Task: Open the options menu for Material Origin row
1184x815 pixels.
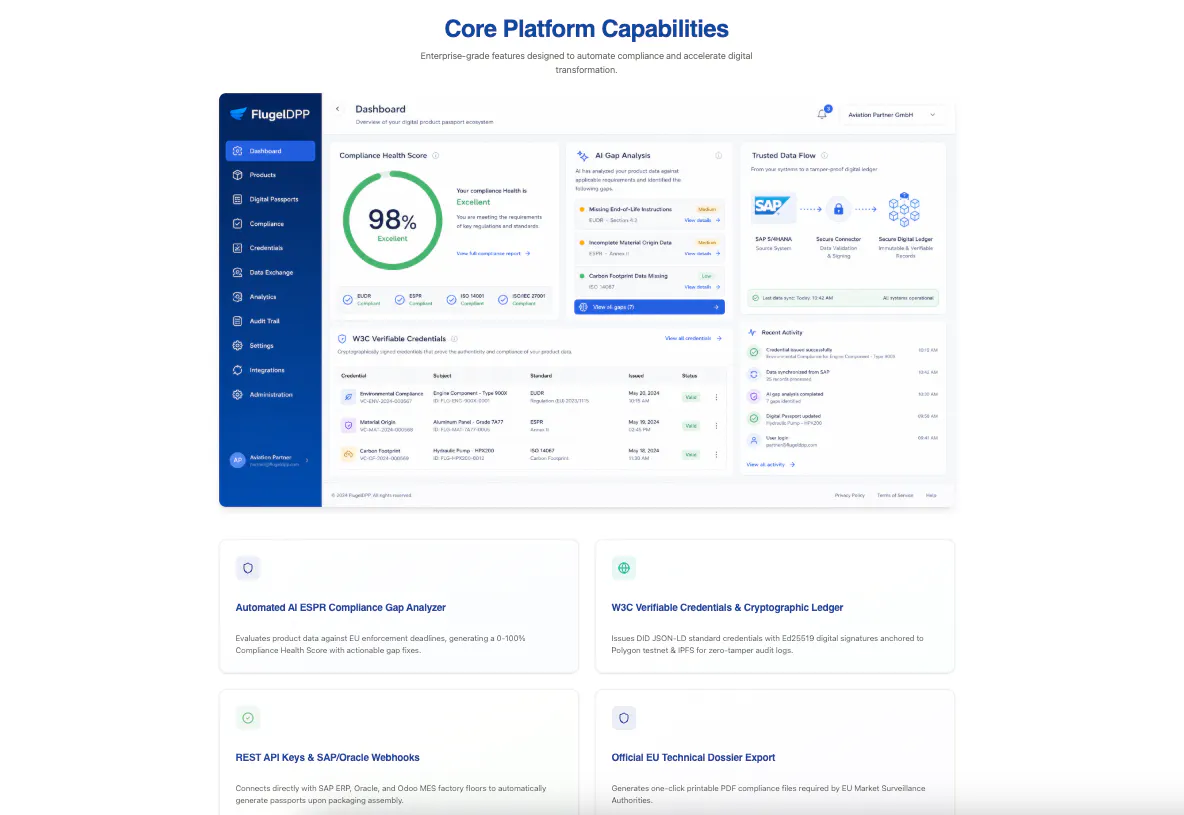Action: point(716,425)
